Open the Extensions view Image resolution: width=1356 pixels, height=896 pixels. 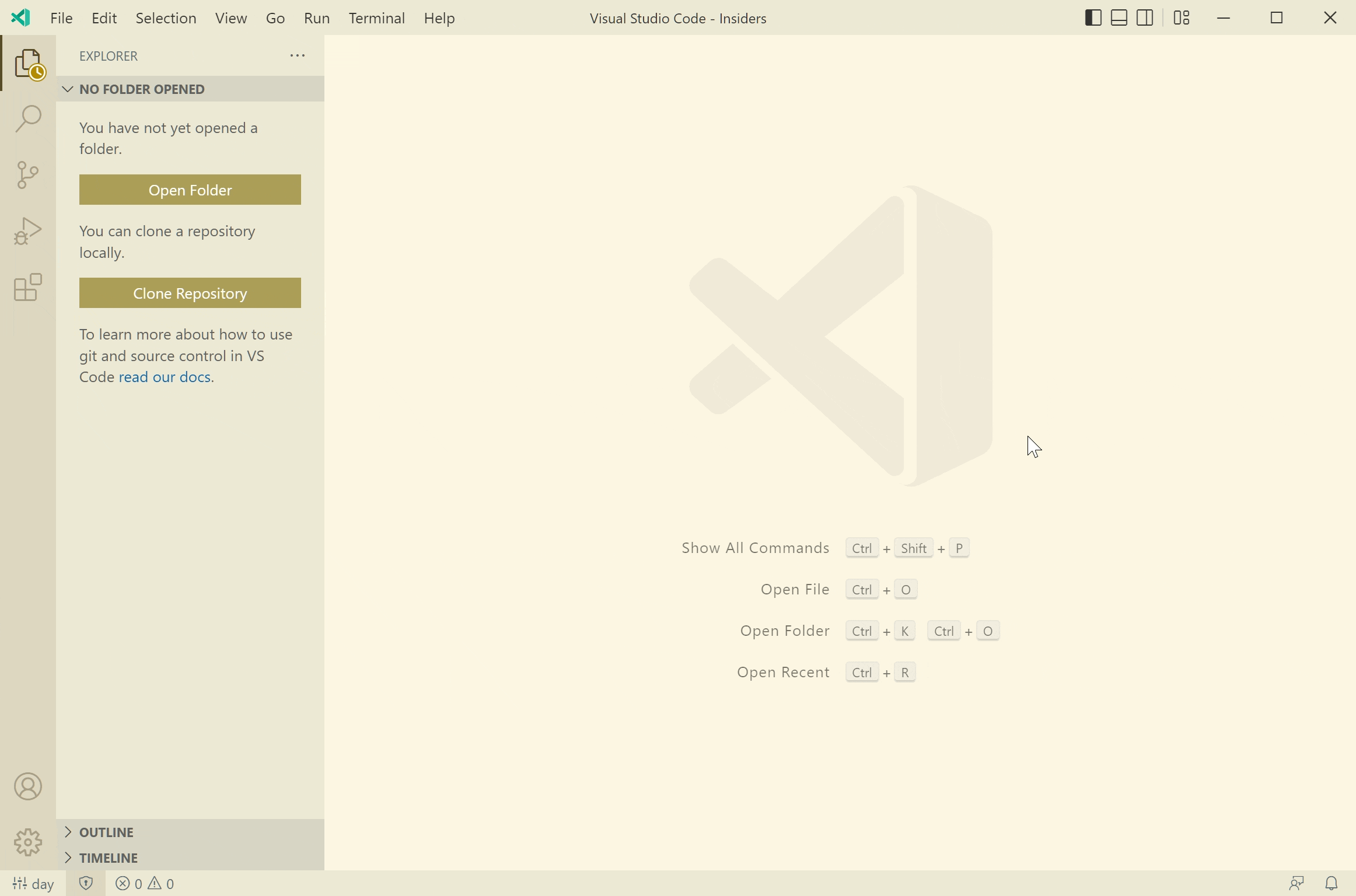(x=28, y=287)
